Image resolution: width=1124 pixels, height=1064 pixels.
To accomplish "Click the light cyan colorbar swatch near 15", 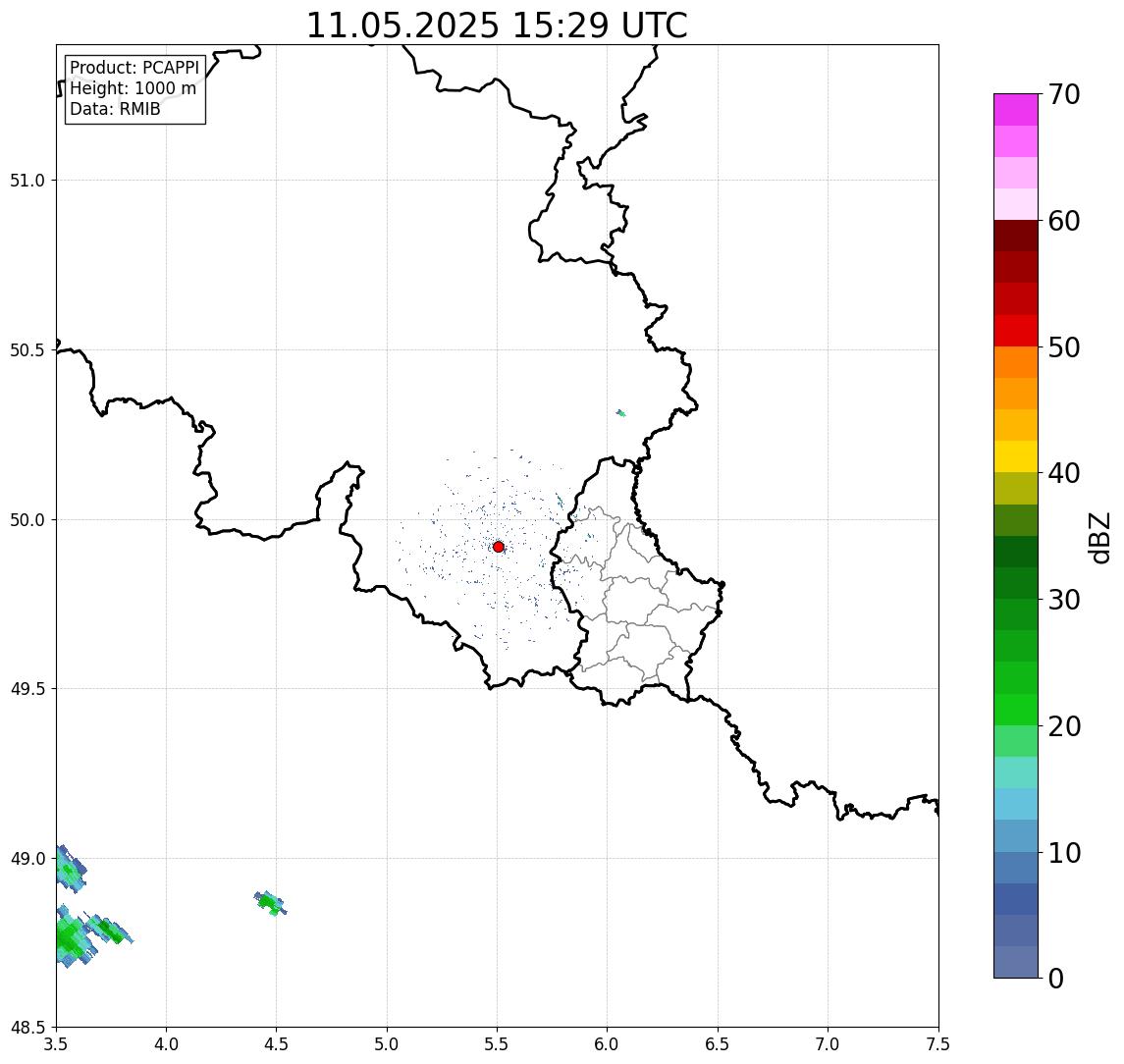I will coord(1016,772).
